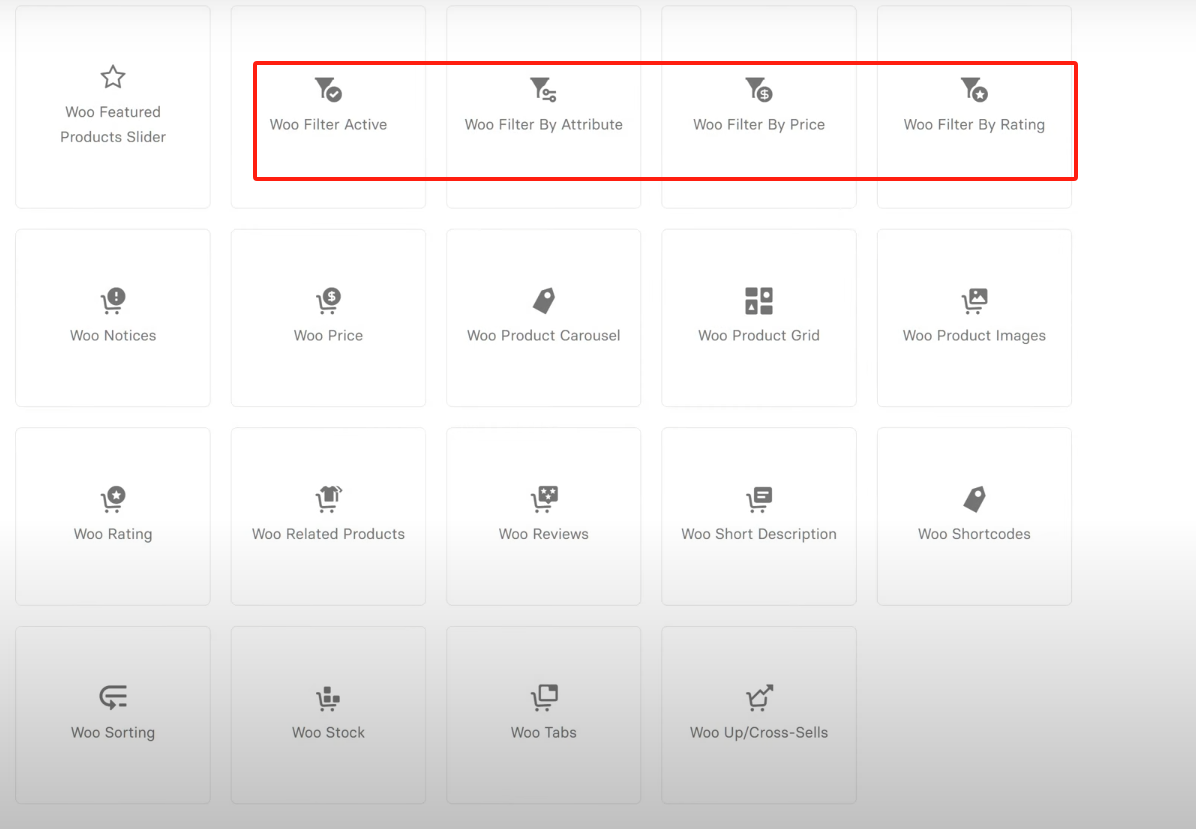Click the Woo Up/Cross-Sells icon
The height and width of the screenshot is (829, 1196).
coord(759,697)
